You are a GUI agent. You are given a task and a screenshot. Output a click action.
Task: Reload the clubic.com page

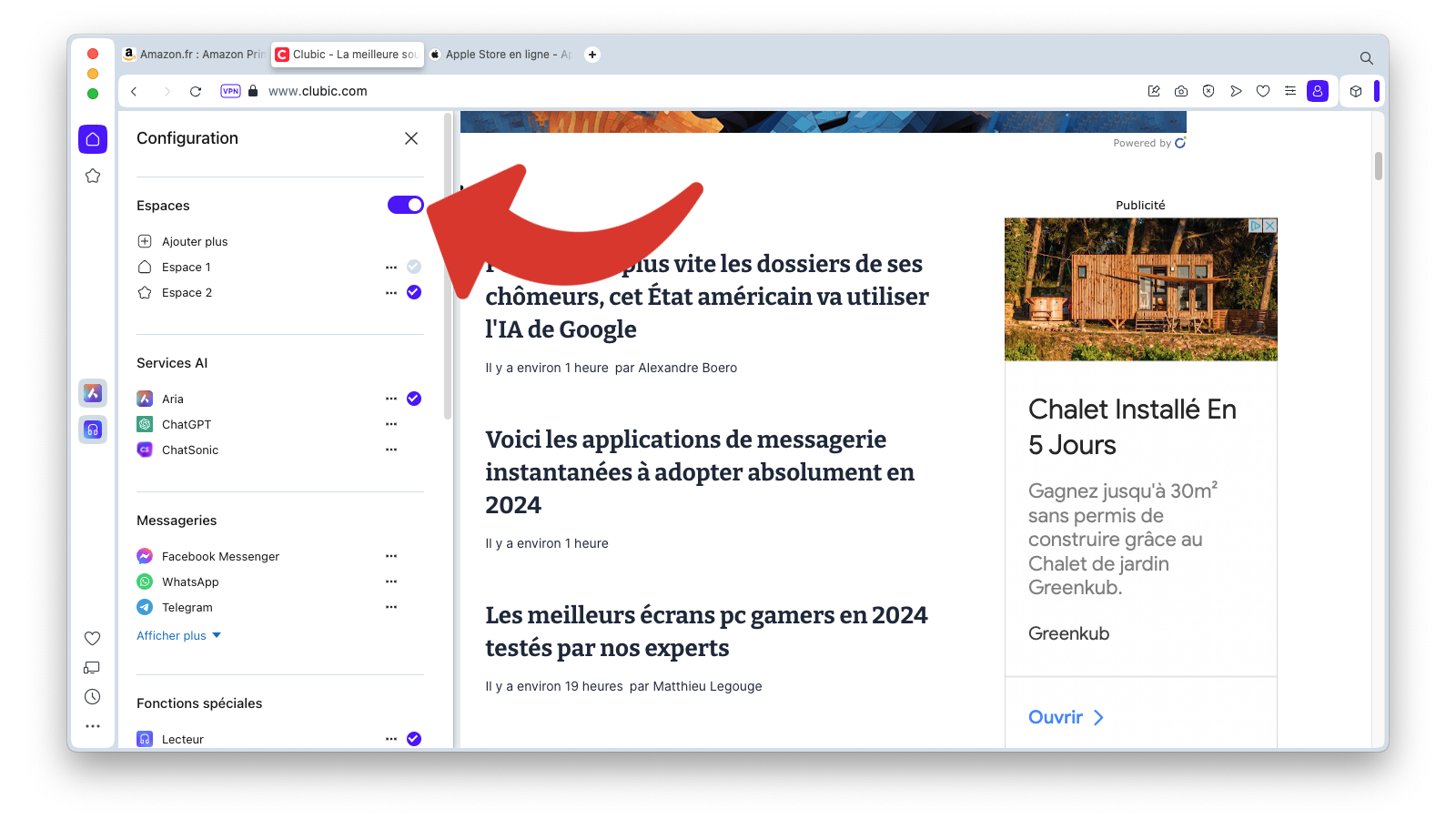pyautogui.click(x=196, y=91)
